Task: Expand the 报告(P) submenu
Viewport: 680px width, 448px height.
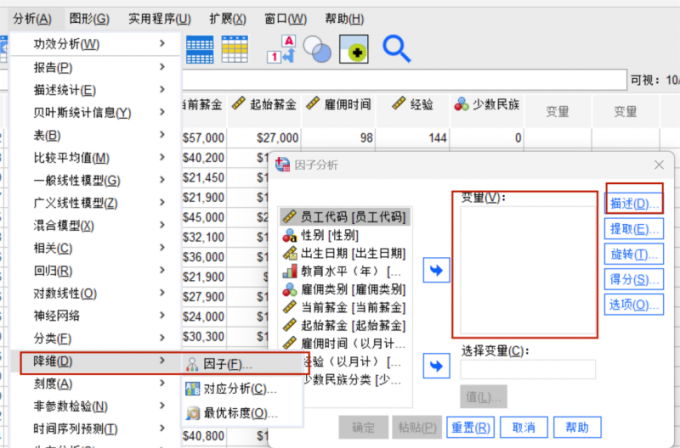Action: click(x=95, y=67)
